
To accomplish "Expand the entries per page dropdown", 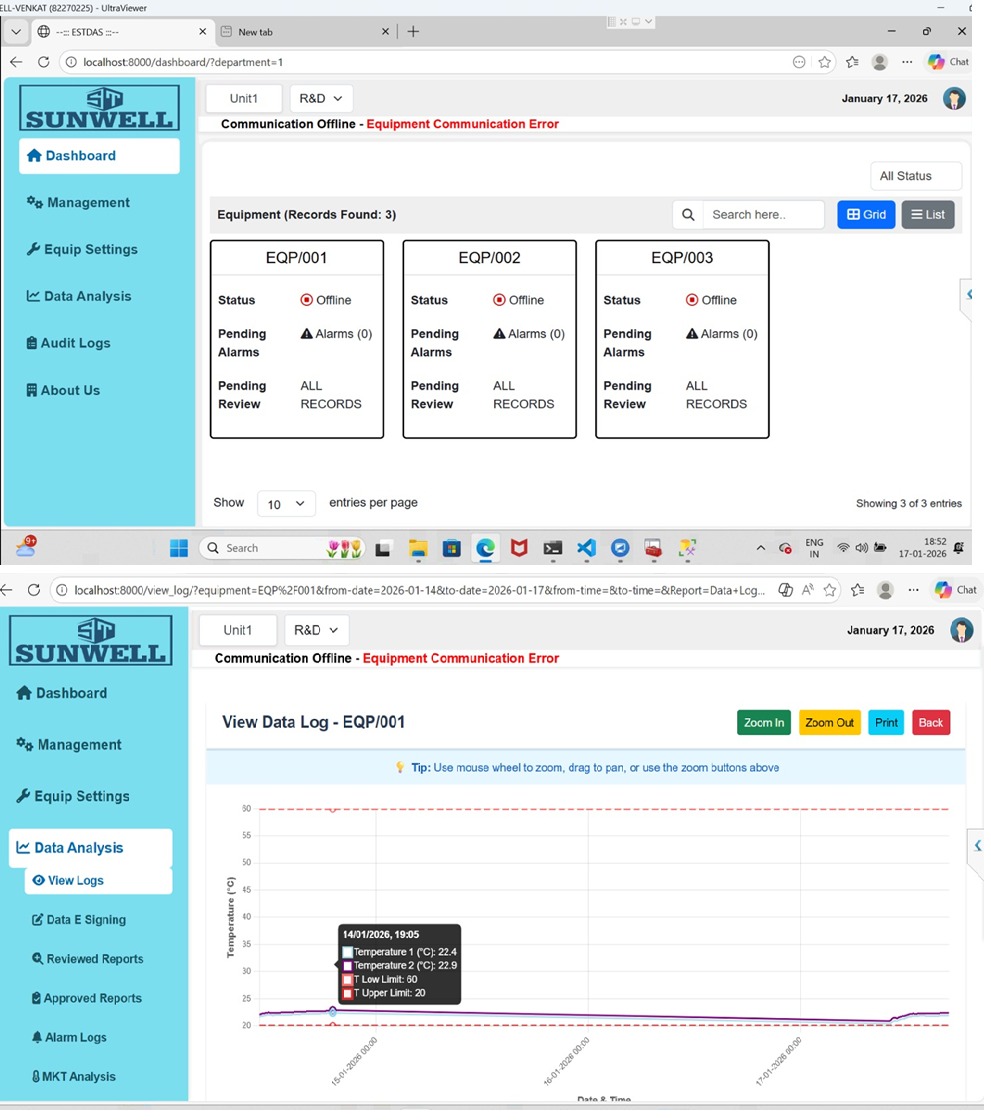I will [x=286, y=504].
